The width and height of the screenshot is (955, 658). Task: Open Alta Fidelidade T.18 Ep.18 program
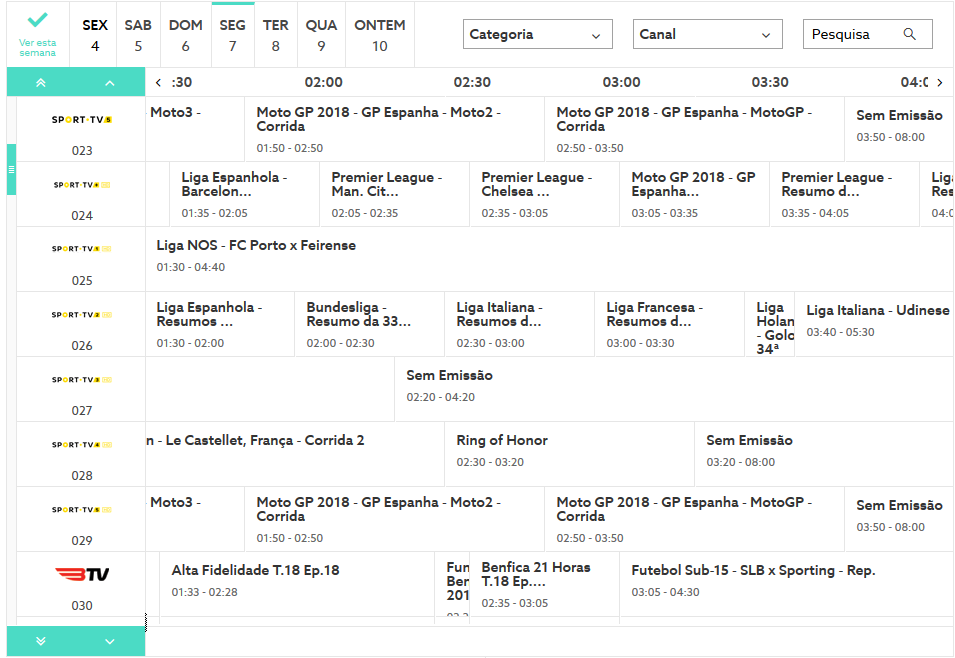tap(297, 584)
